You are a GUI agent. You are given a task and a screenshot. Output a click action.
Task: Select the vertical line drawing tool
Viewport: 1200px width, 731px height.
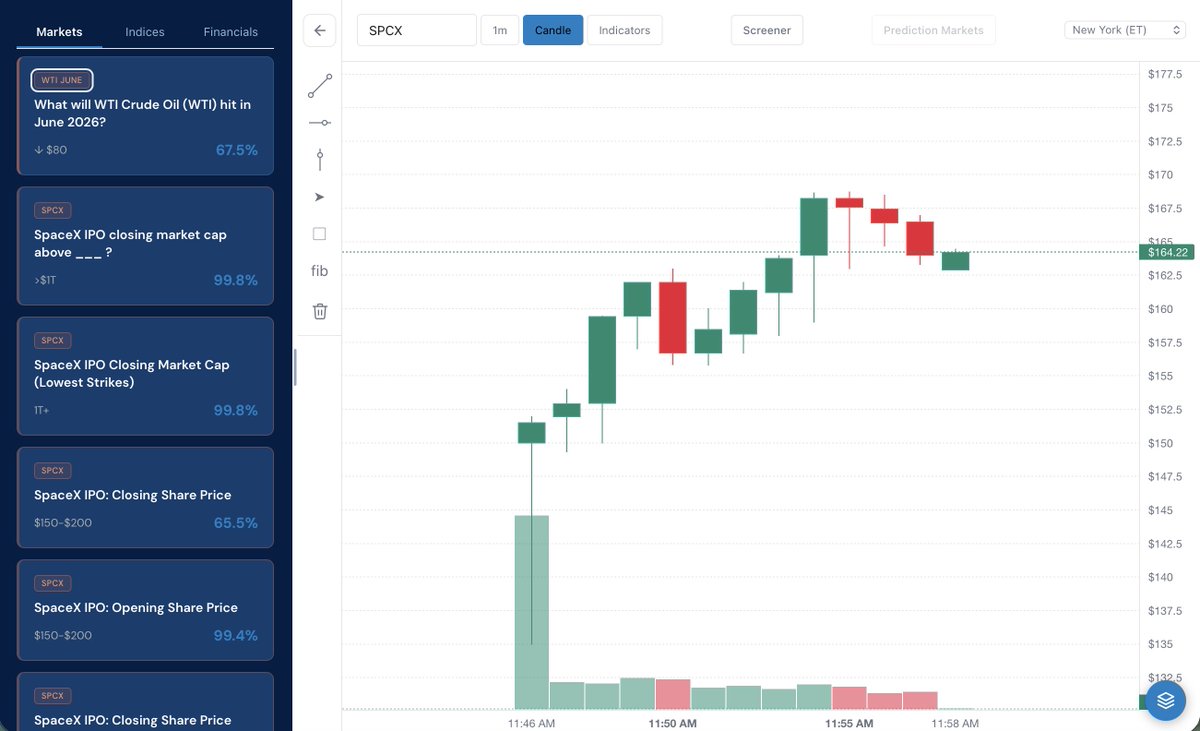point(320,159)
